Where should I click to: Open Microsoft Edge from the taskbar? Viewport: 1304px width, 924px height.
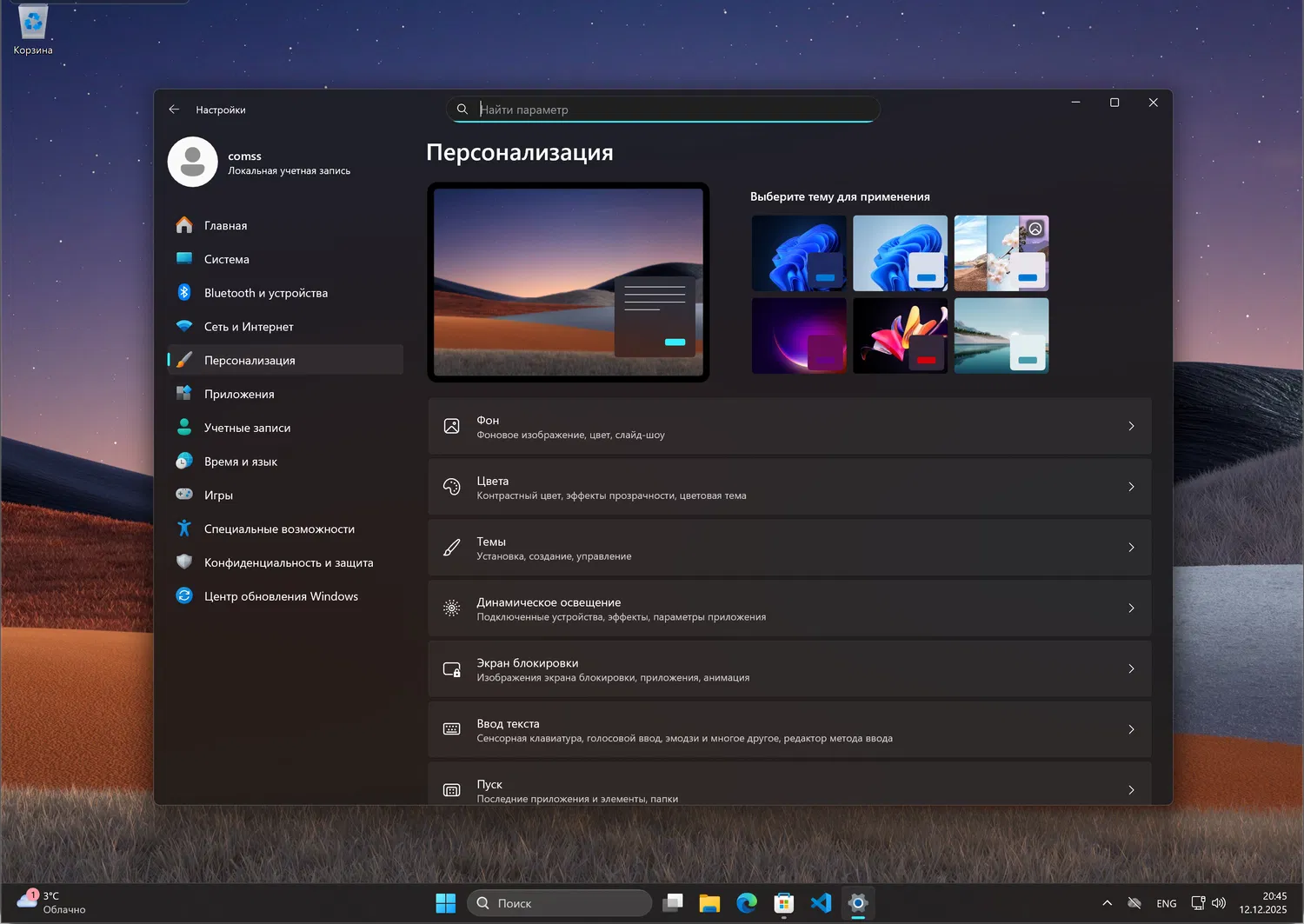[747, 903]
